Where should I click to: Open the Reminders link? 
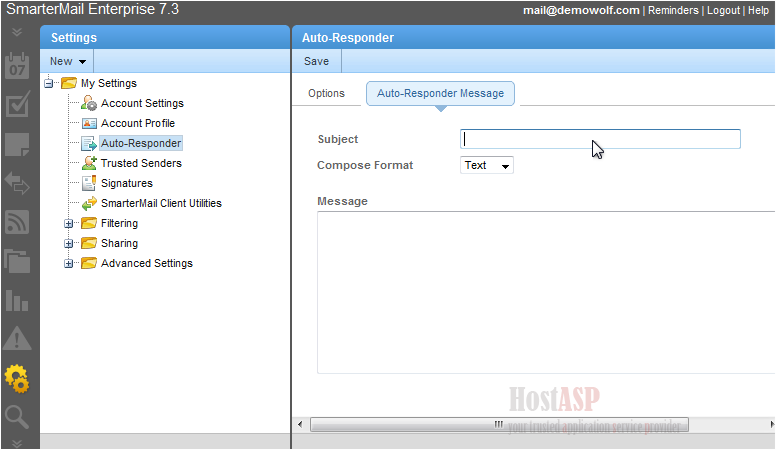tap(673, 10)
